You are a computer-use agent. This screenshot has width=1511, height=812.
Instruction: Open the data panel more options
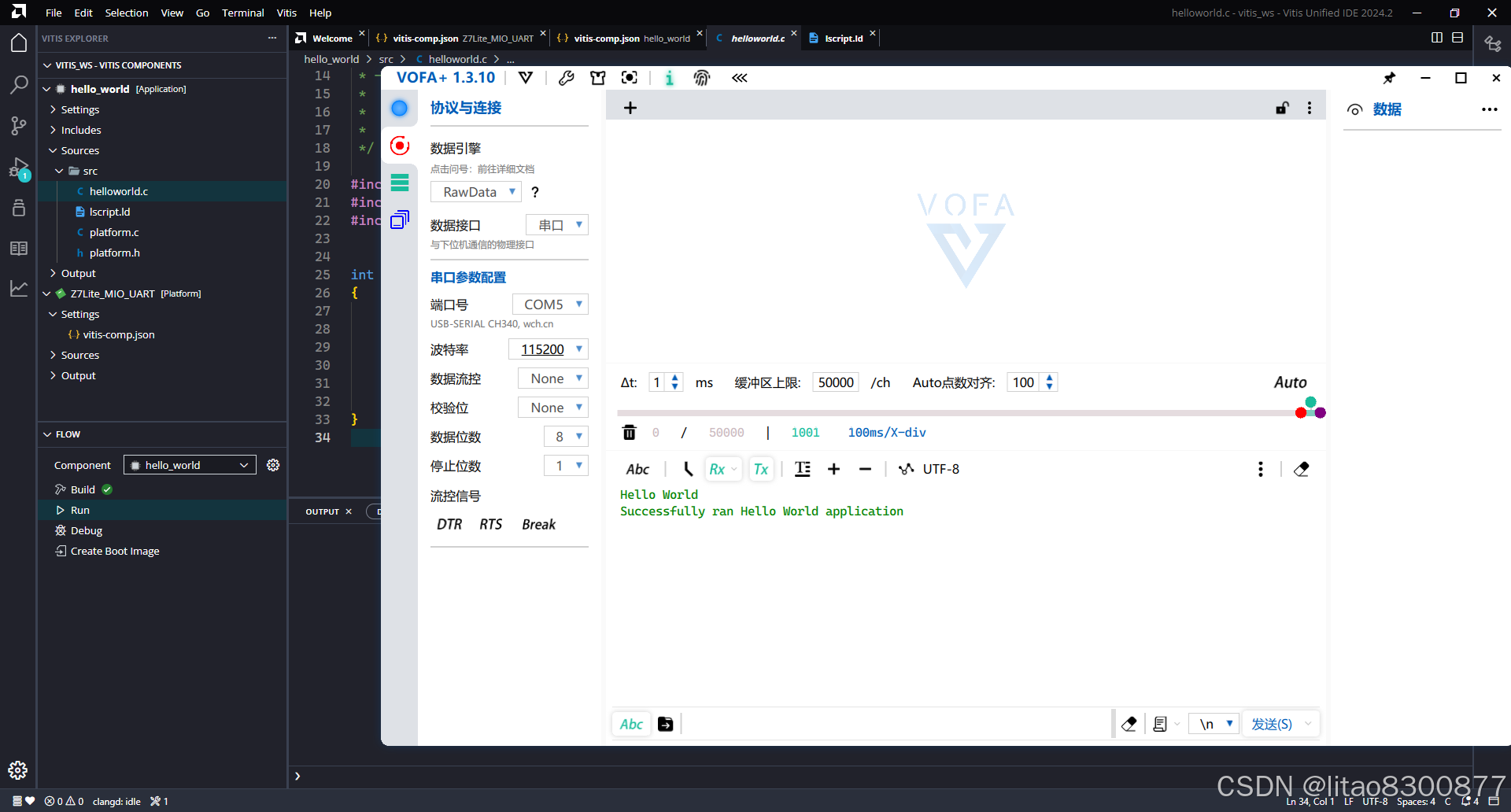(1489, 109)
